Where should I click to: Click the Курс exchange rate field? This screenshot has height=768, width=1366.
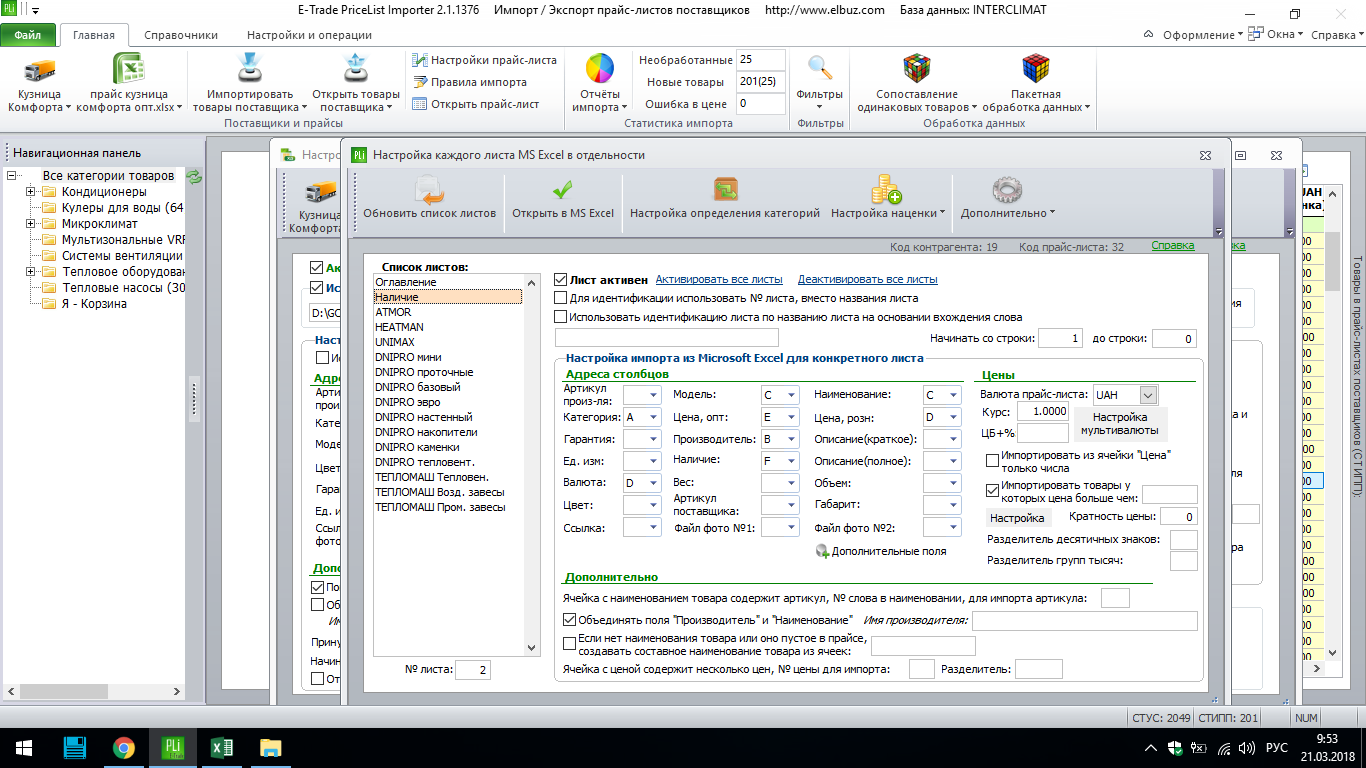tap(1043, 411)
